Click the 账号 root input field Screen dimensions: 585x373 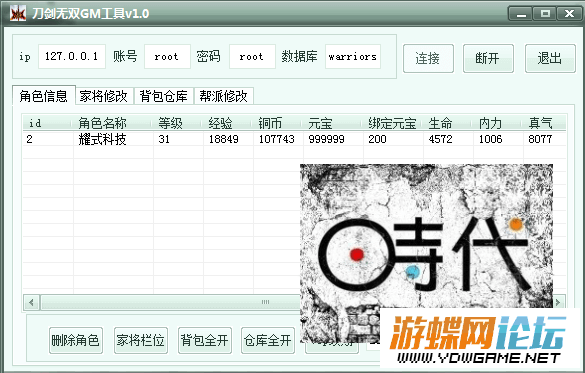coord(167,57)
